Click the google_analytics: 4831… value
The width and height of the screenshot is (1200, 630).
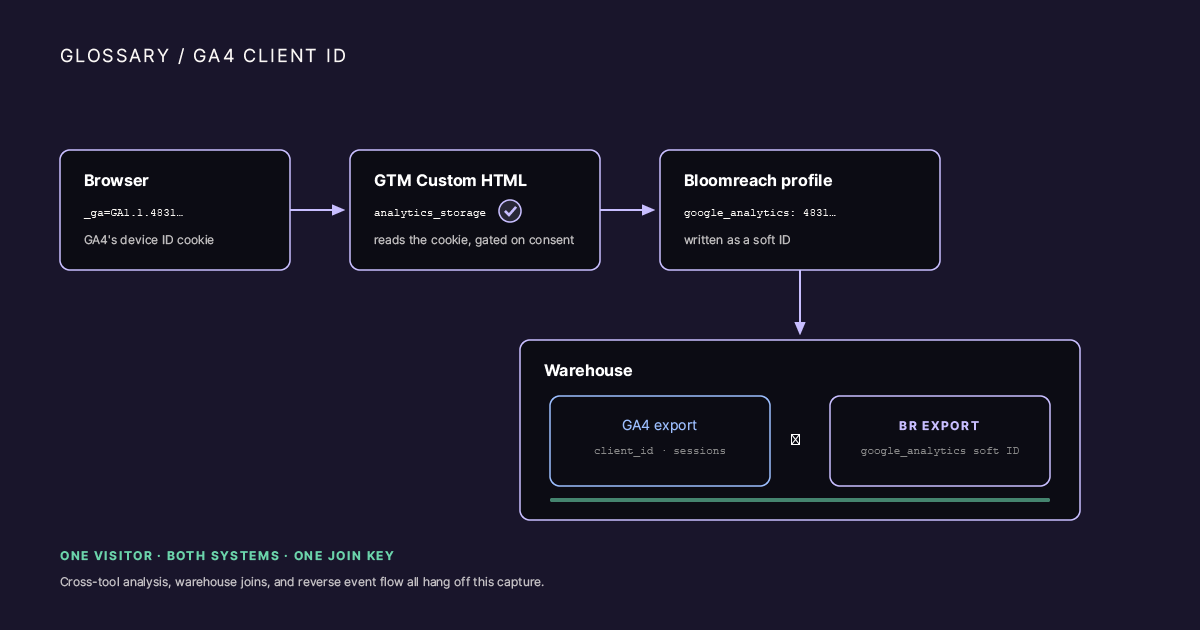760,213
